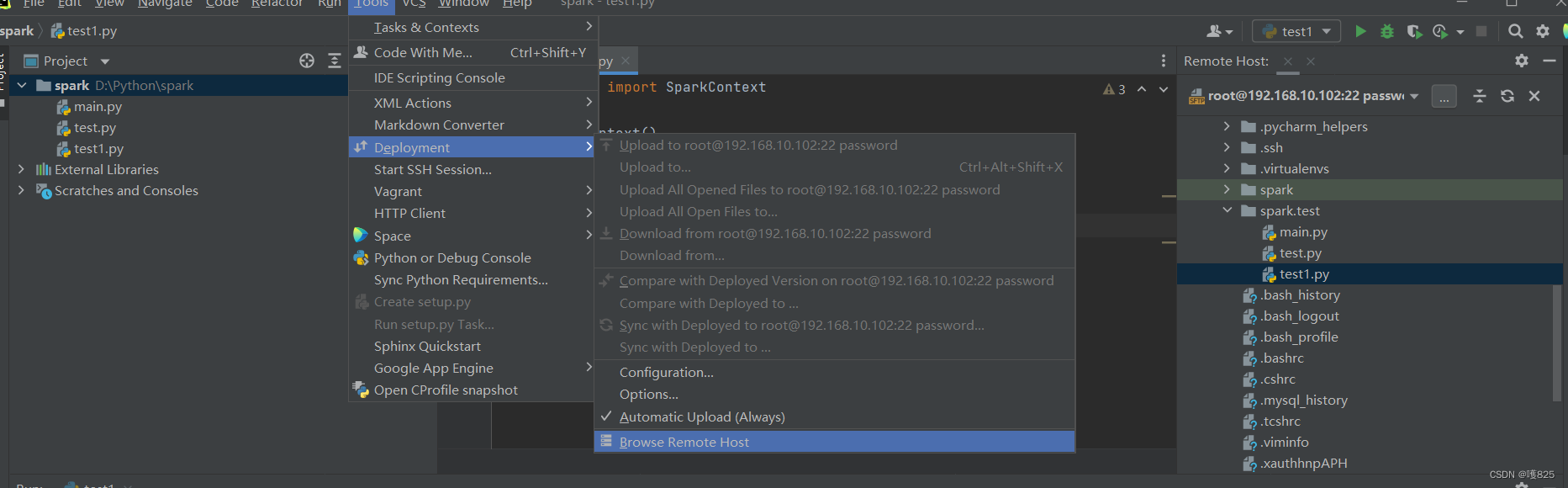Hide the Remote Host panel

1549,61
